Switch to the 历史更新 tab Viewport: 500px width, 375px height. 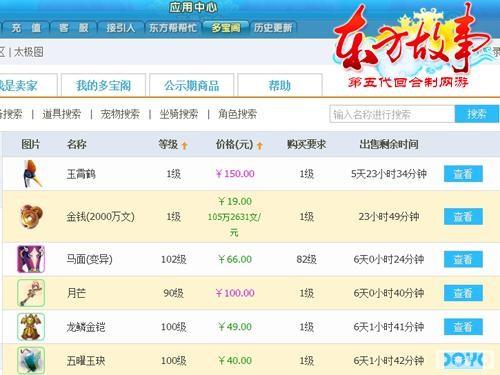point(273,28)
